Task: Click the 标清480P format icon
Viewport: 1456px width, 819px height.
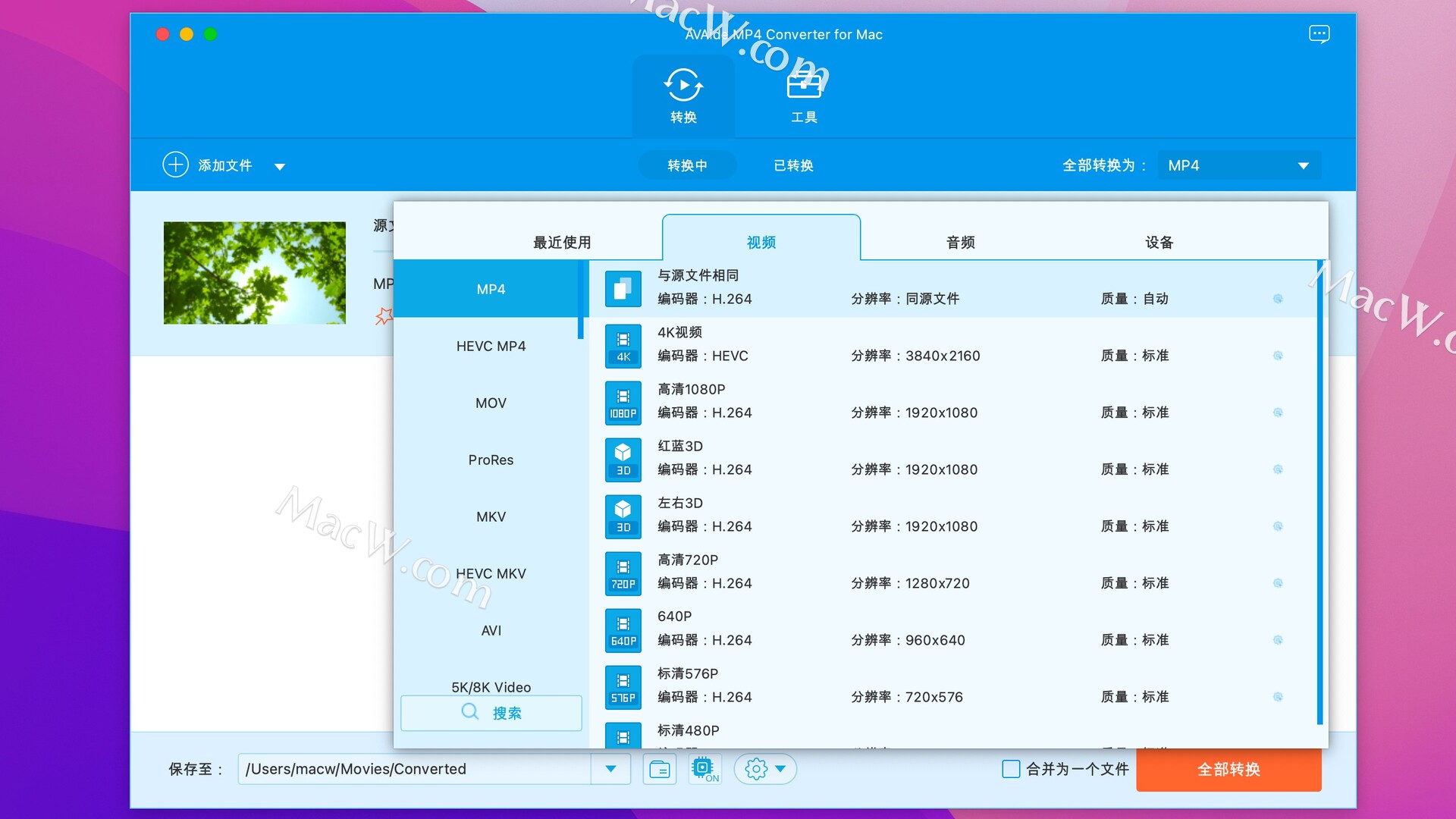Action: click(623, 736)
